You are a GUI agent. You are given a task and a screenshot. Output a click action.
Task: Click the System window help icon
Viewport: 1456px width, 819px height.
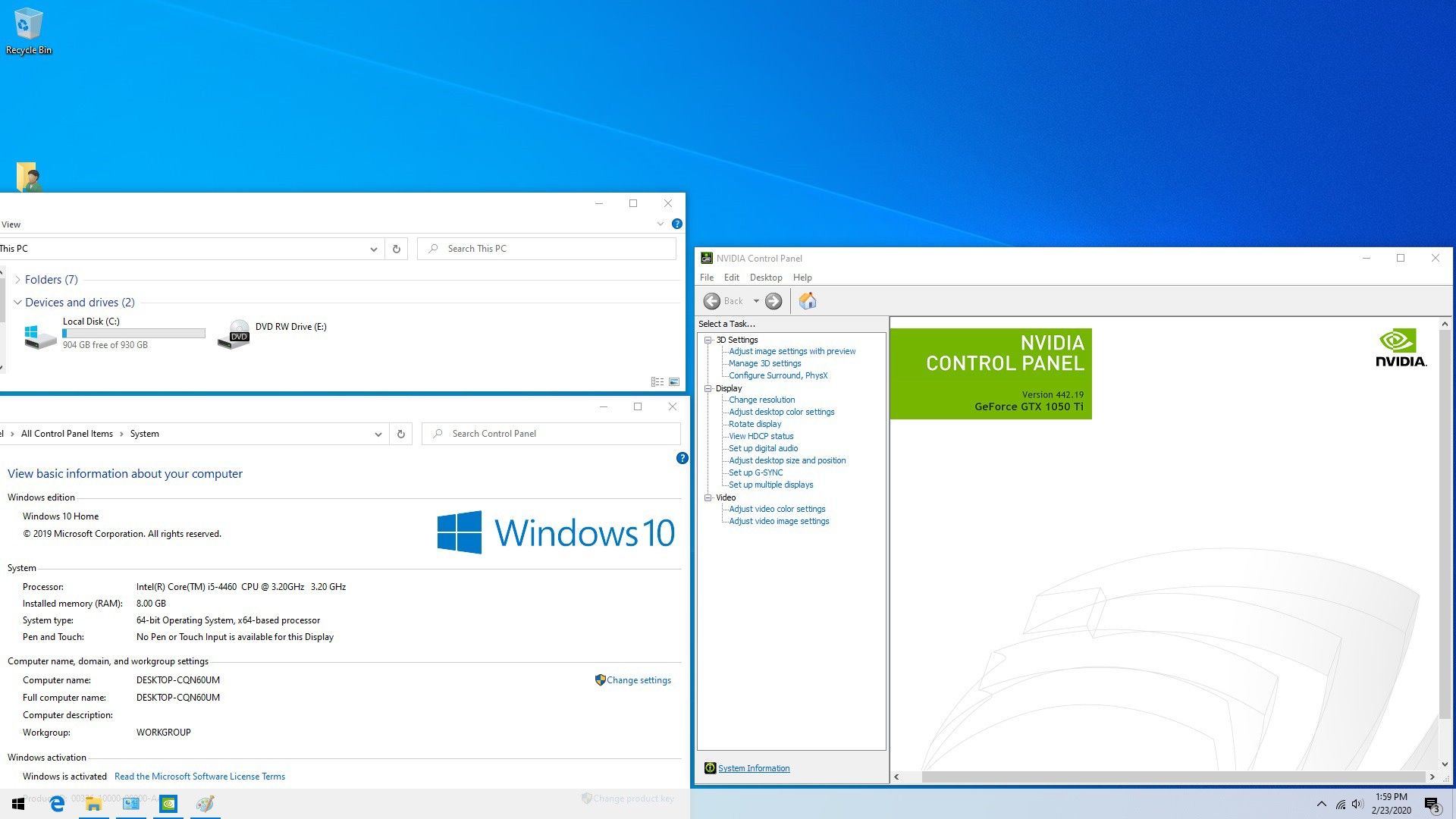(682, 458)
